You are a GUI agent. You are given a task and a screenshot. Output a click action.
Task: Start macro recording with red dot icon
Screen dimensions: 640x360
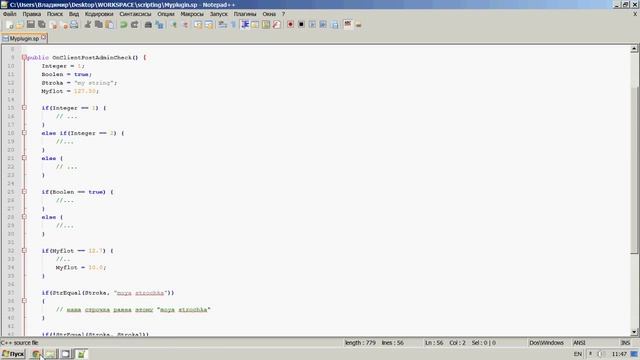pos(290,24)
